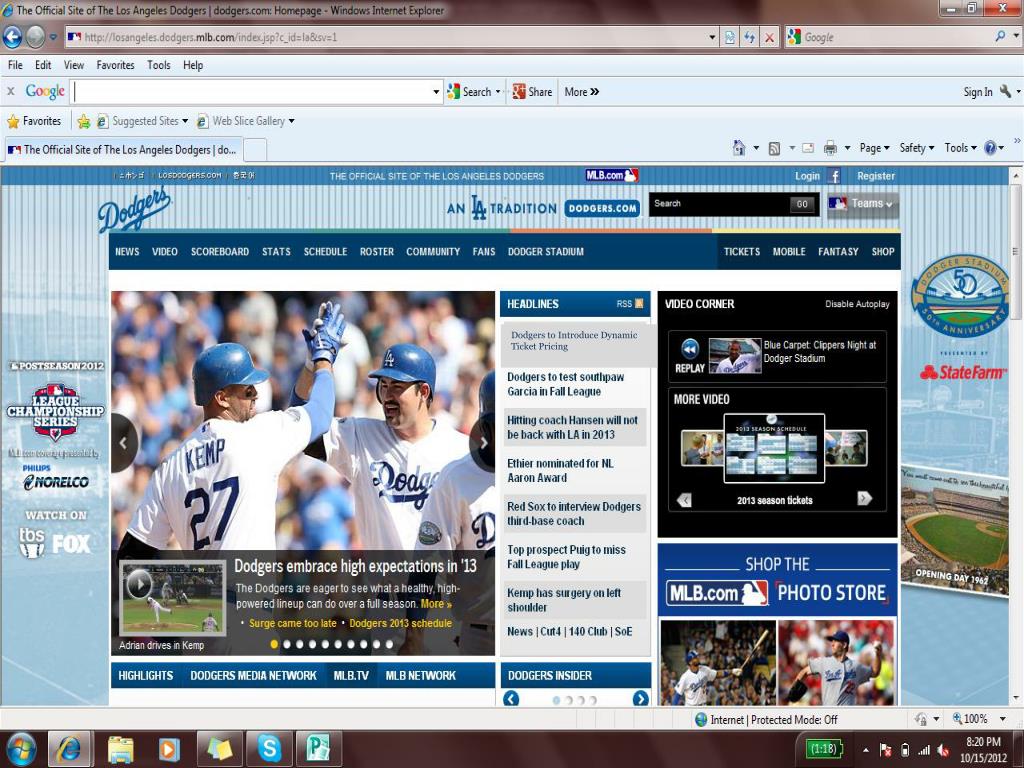Image resolution: width=1024 pixels, height=768 pixels.
Task: Click the Register link
Action: pyautogui.click(x=876, y=176)
